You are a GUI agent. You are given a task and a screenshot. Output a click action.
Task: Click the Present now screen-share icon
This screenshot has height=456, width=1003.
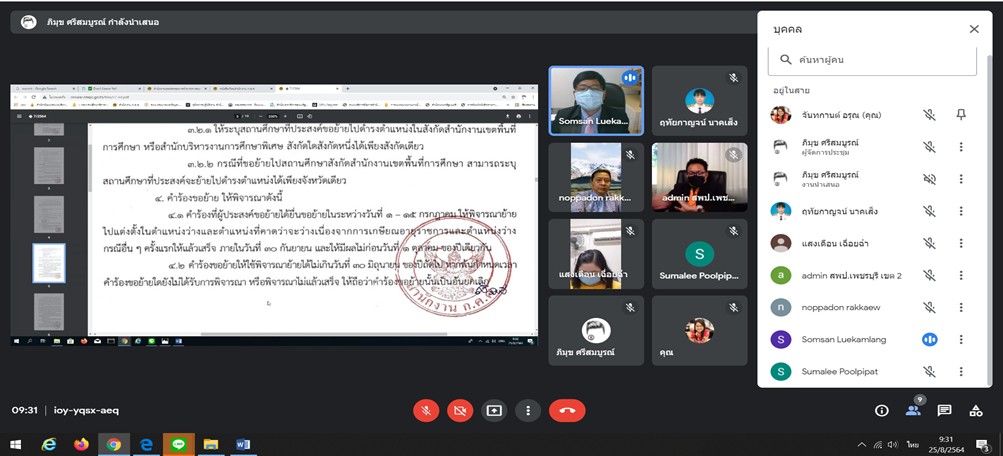point(494,410)
